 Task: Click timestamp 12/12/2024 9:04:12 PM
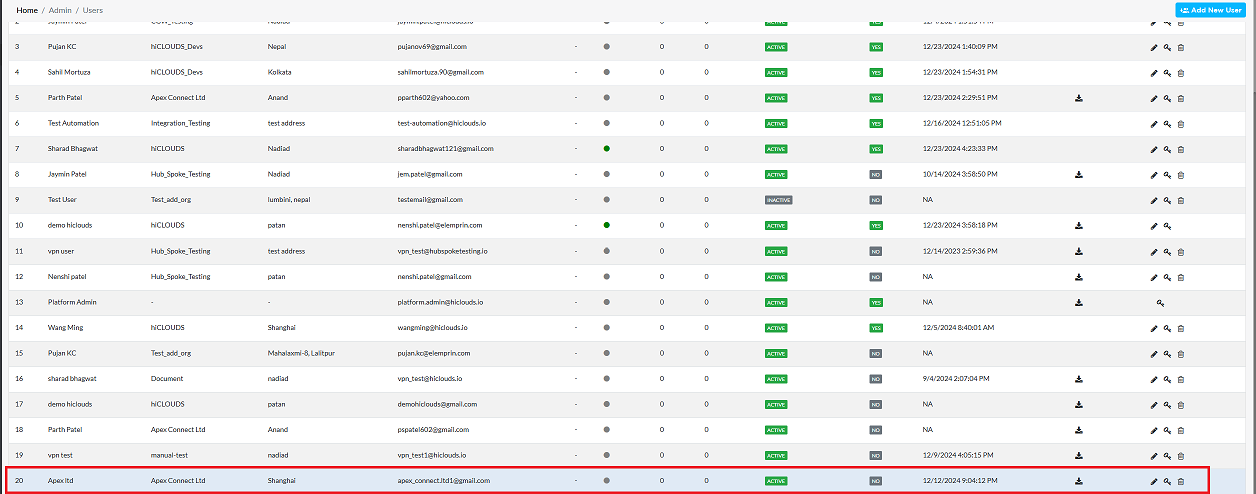pos(961,480)
